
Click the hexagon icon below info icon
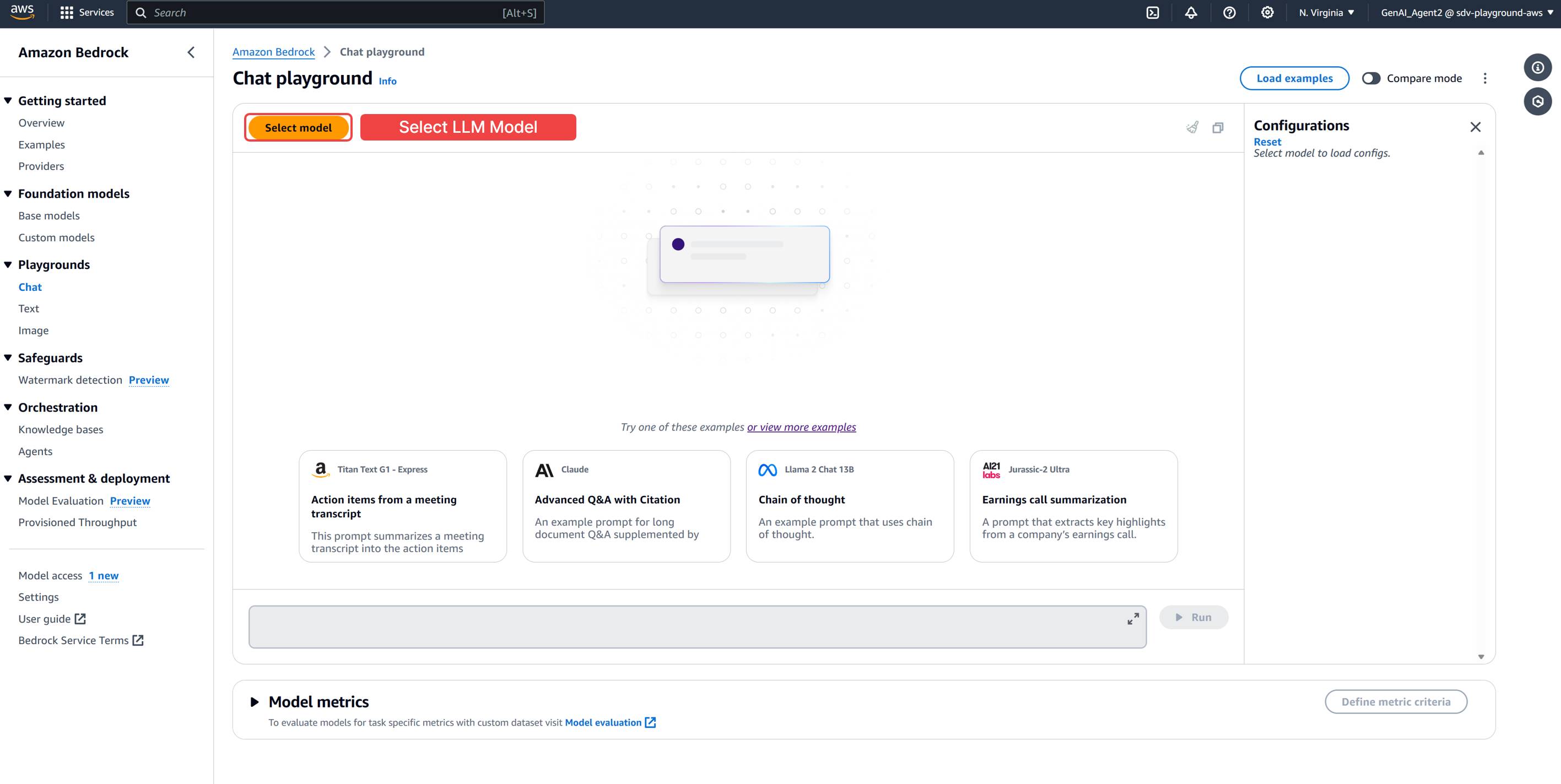point(1538,101)
